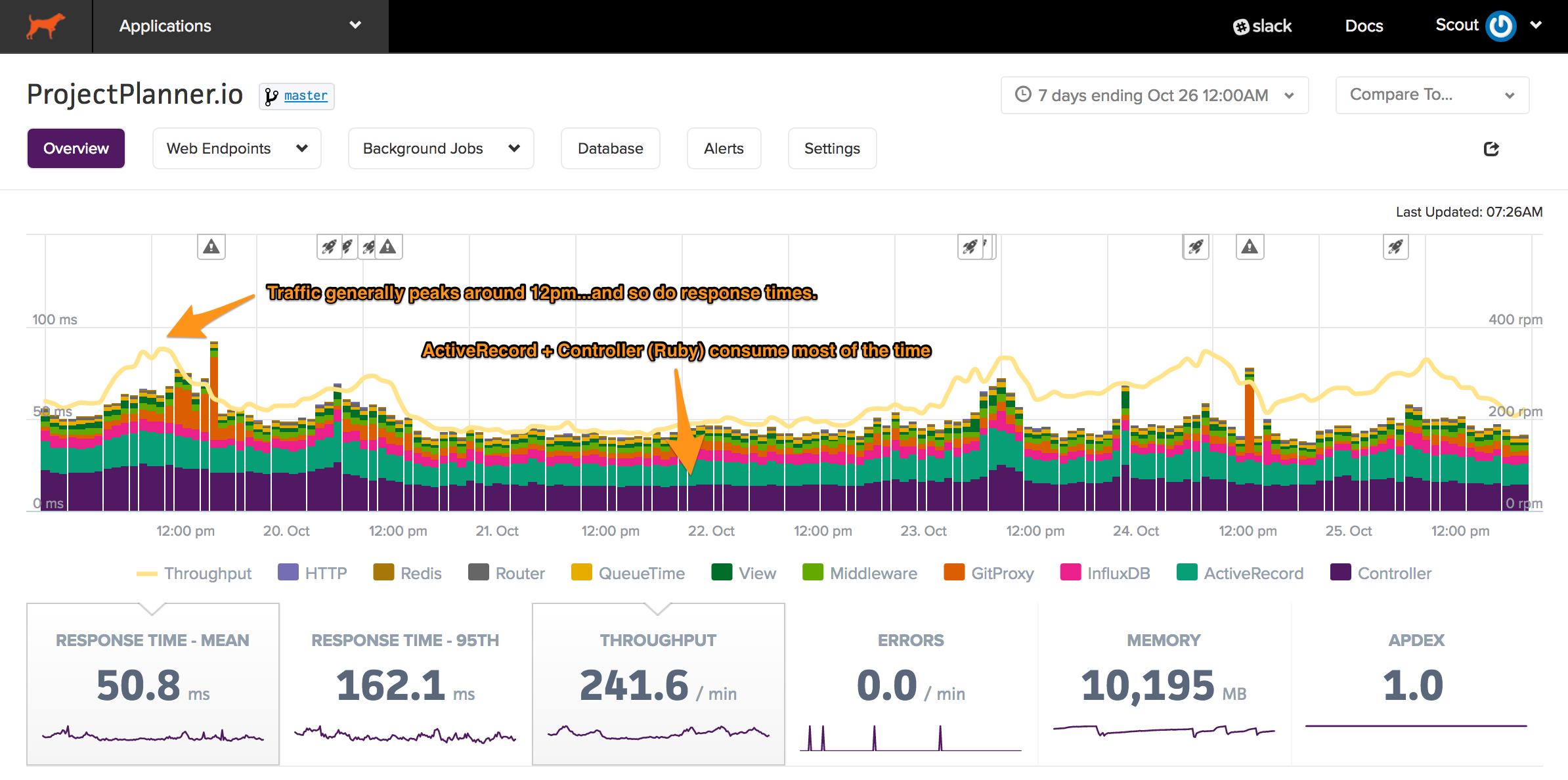Open the deploy rocket marker on Oct 24

(x=1196, y=247)
